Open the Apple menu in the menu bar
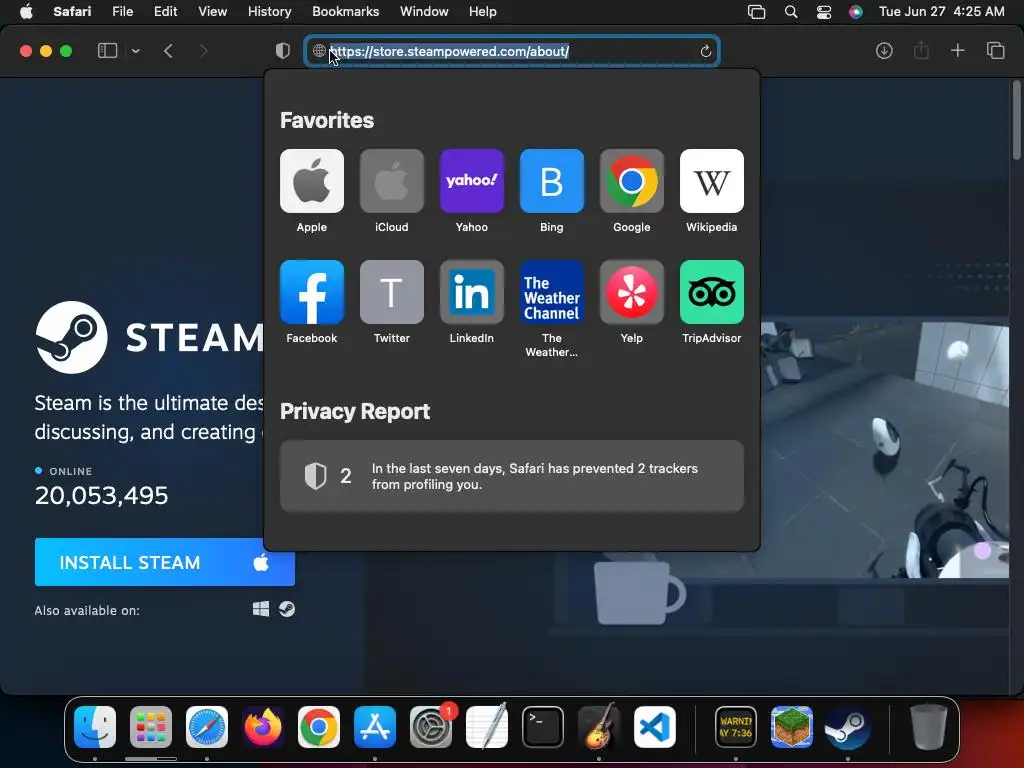 coord(26,12)
